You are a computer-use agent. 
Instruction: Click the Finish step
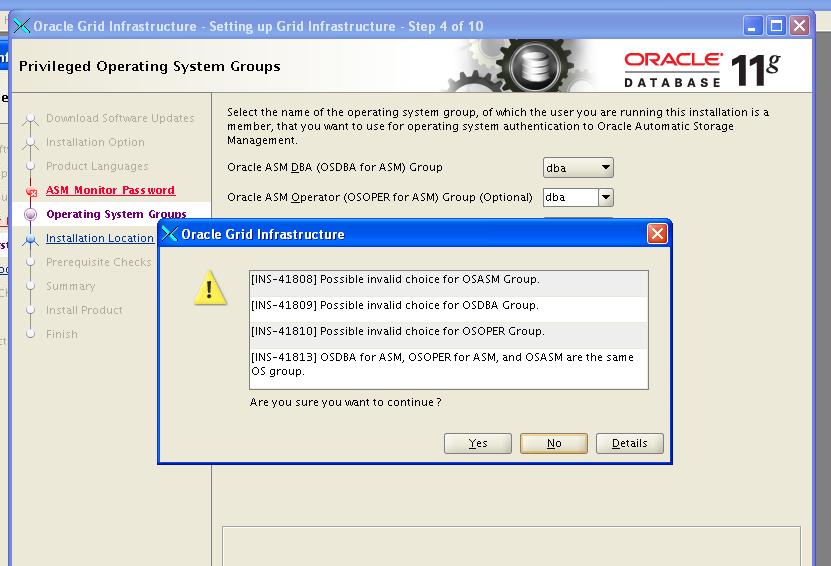(62, 334)
